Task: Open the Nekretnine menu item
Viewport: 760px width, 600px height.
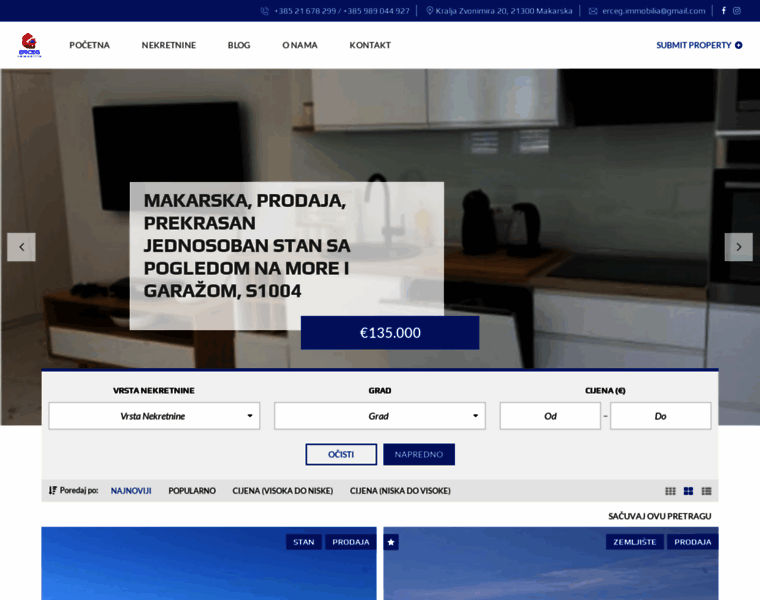Action: (x=169, y=45)
